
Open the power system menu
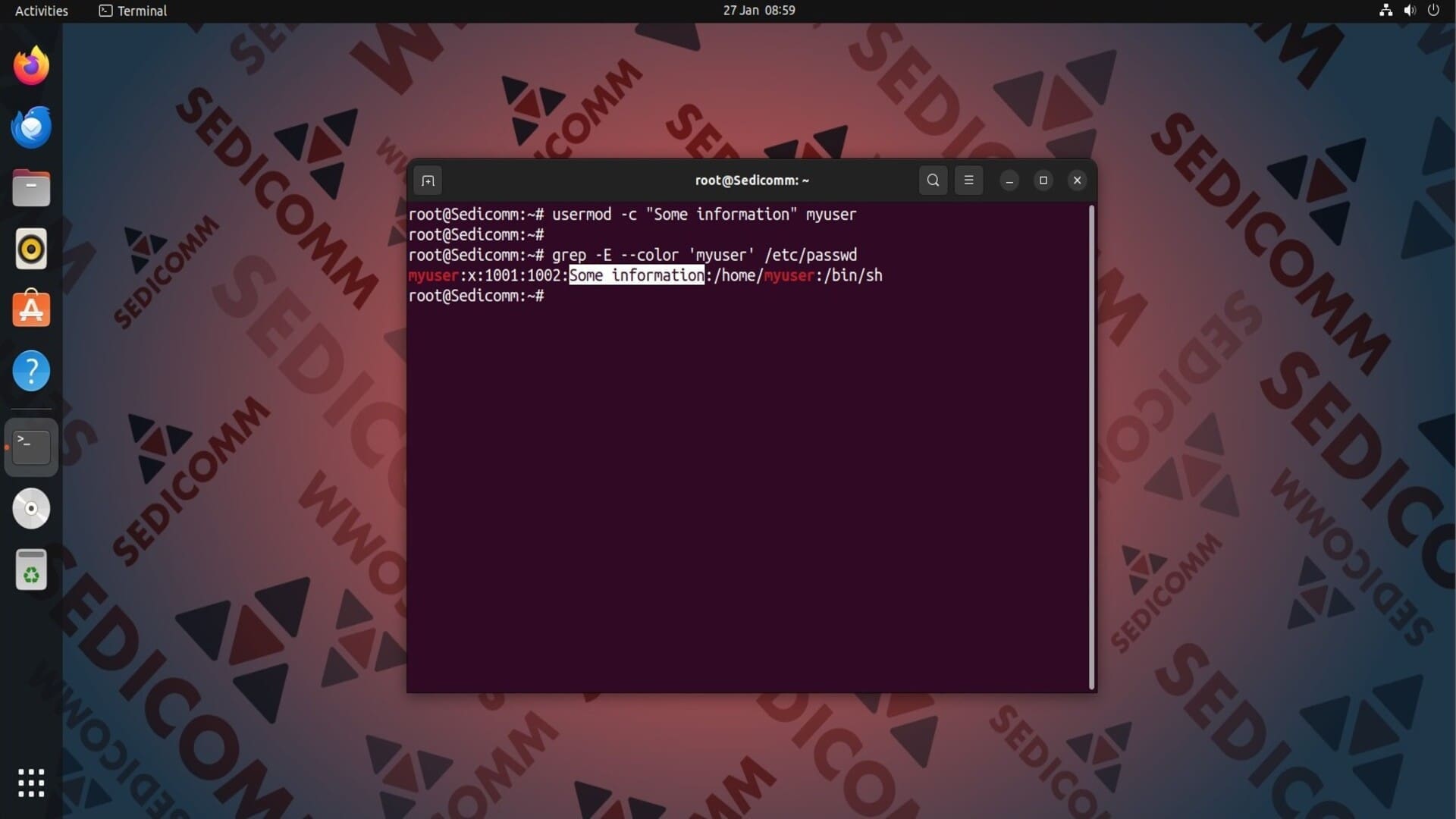1433,11
